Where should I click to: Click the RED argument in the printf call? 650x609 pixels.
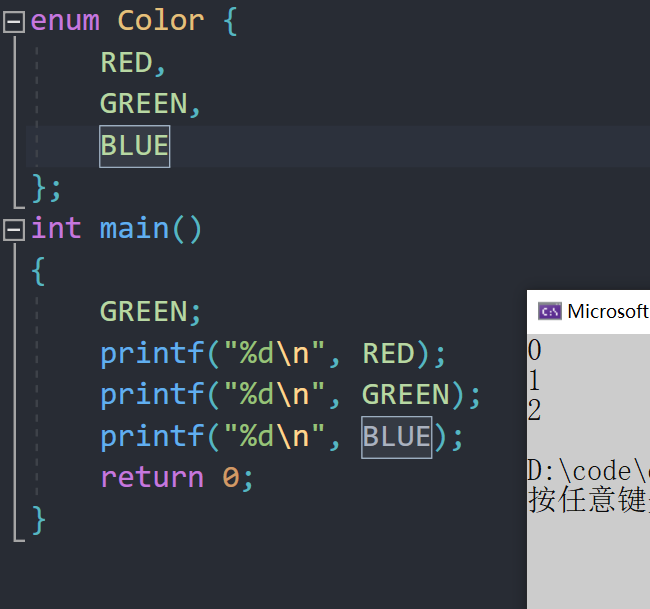(388, 354)
